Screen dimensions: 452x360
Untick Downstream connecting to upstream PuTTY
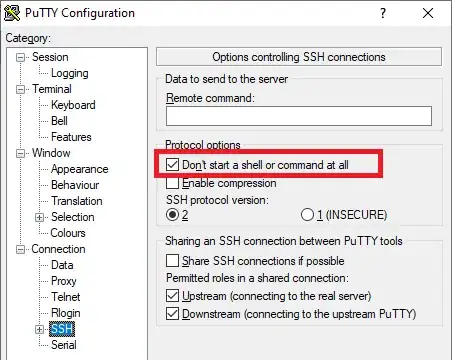[172, 314]
